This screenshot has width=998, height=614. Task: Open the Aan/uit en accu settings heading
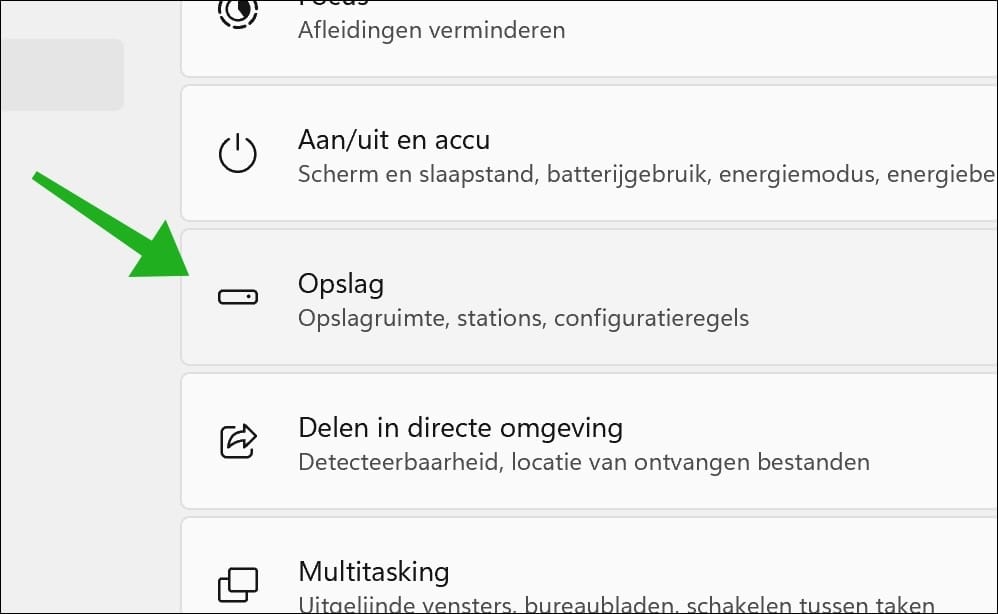point(394,140)
